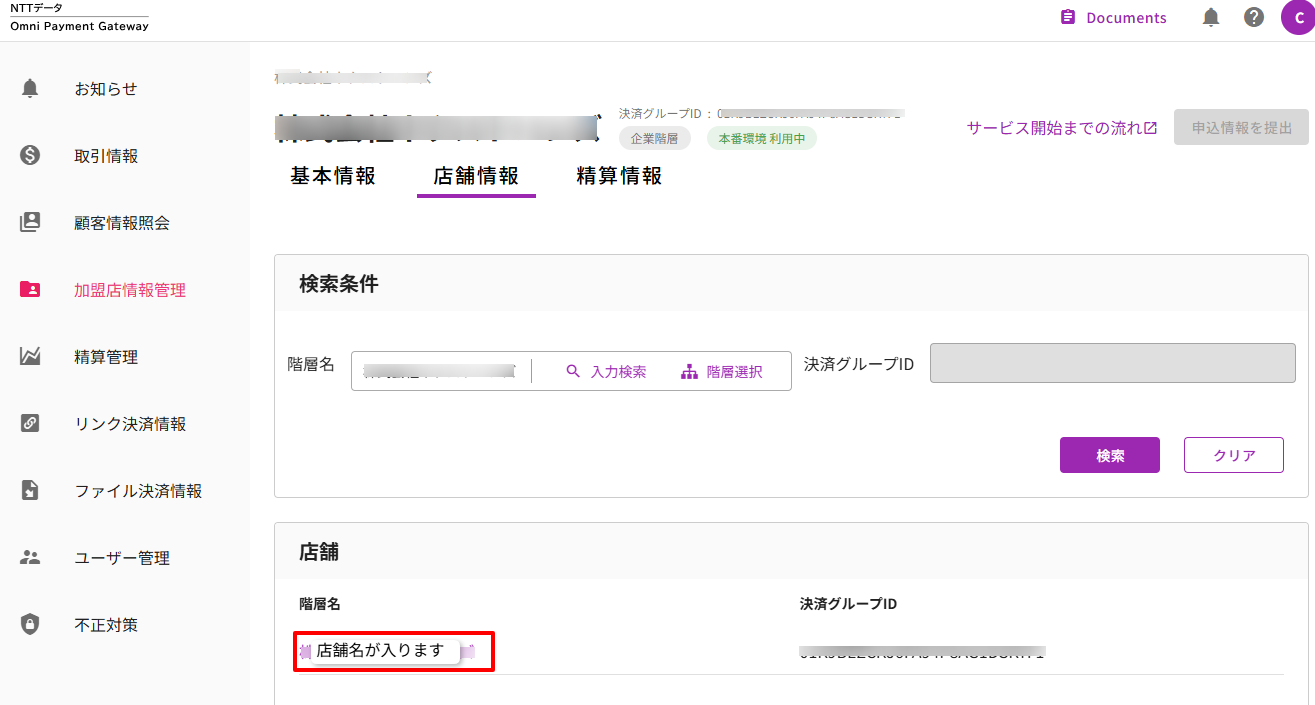Click the hierarchy icon beside 階層選択
The width and height of the screenshot is (1315, 705).
689,371
